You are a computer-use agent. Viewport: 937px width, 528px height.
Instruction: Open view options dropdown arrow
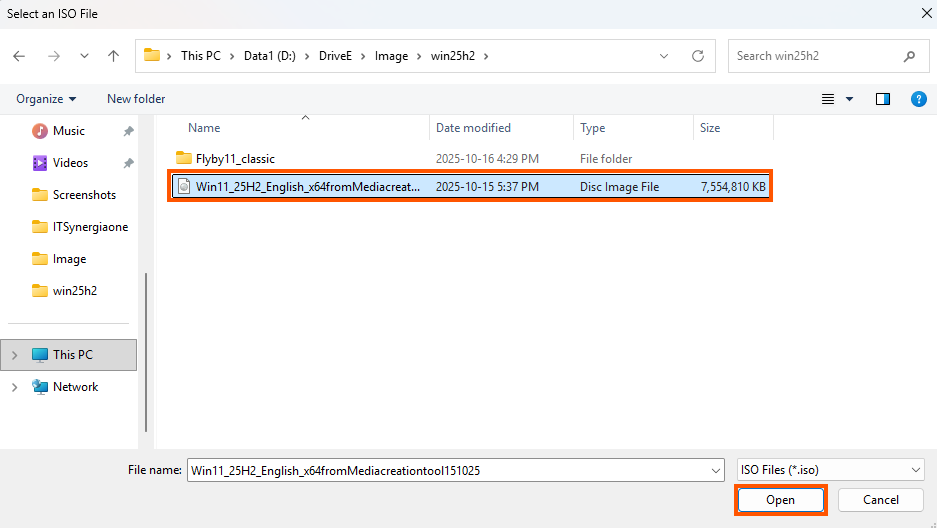[849, 99]
